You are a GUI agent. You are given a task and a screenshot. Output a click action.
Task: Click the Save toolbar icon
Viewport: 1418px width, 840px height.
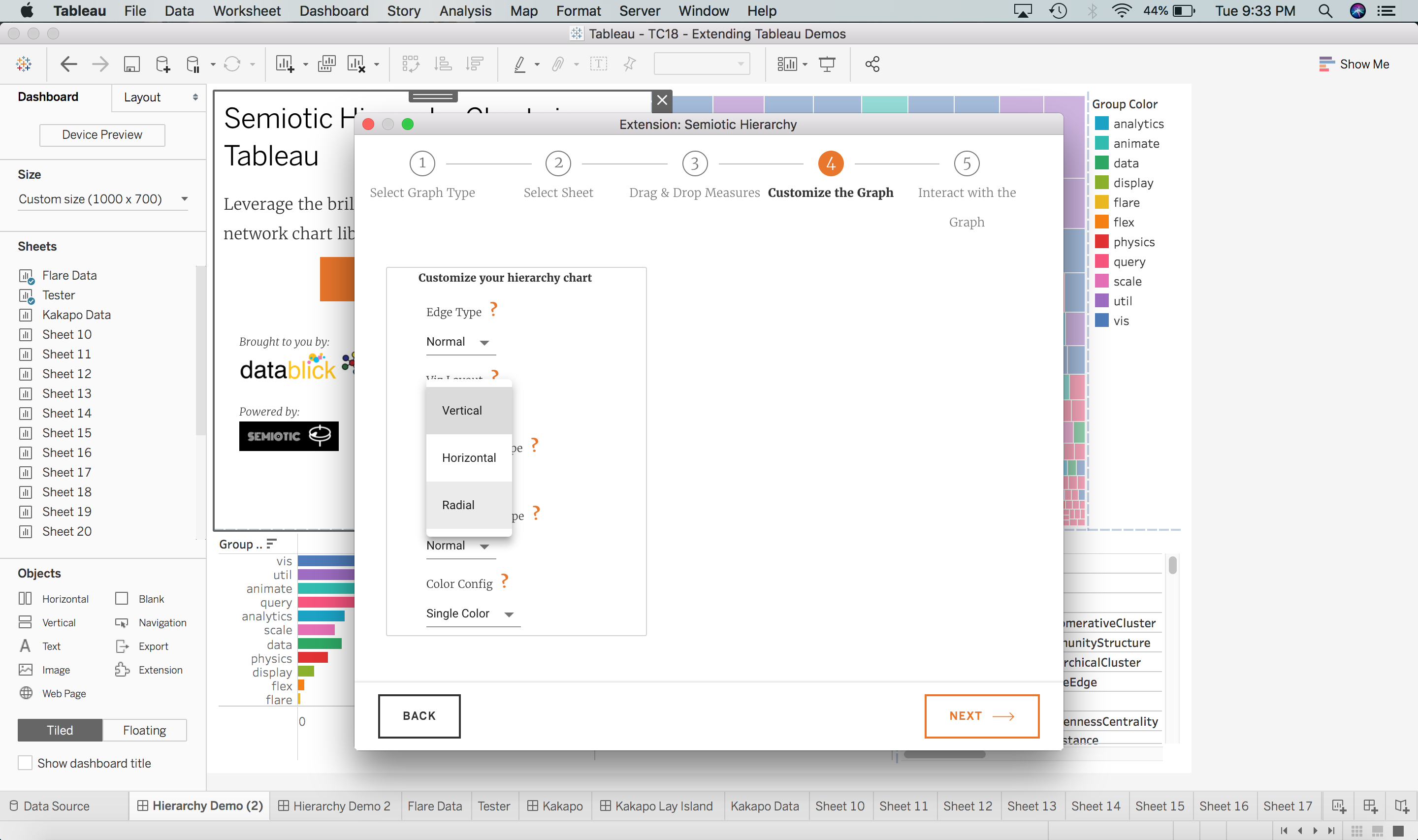(131, 64)
